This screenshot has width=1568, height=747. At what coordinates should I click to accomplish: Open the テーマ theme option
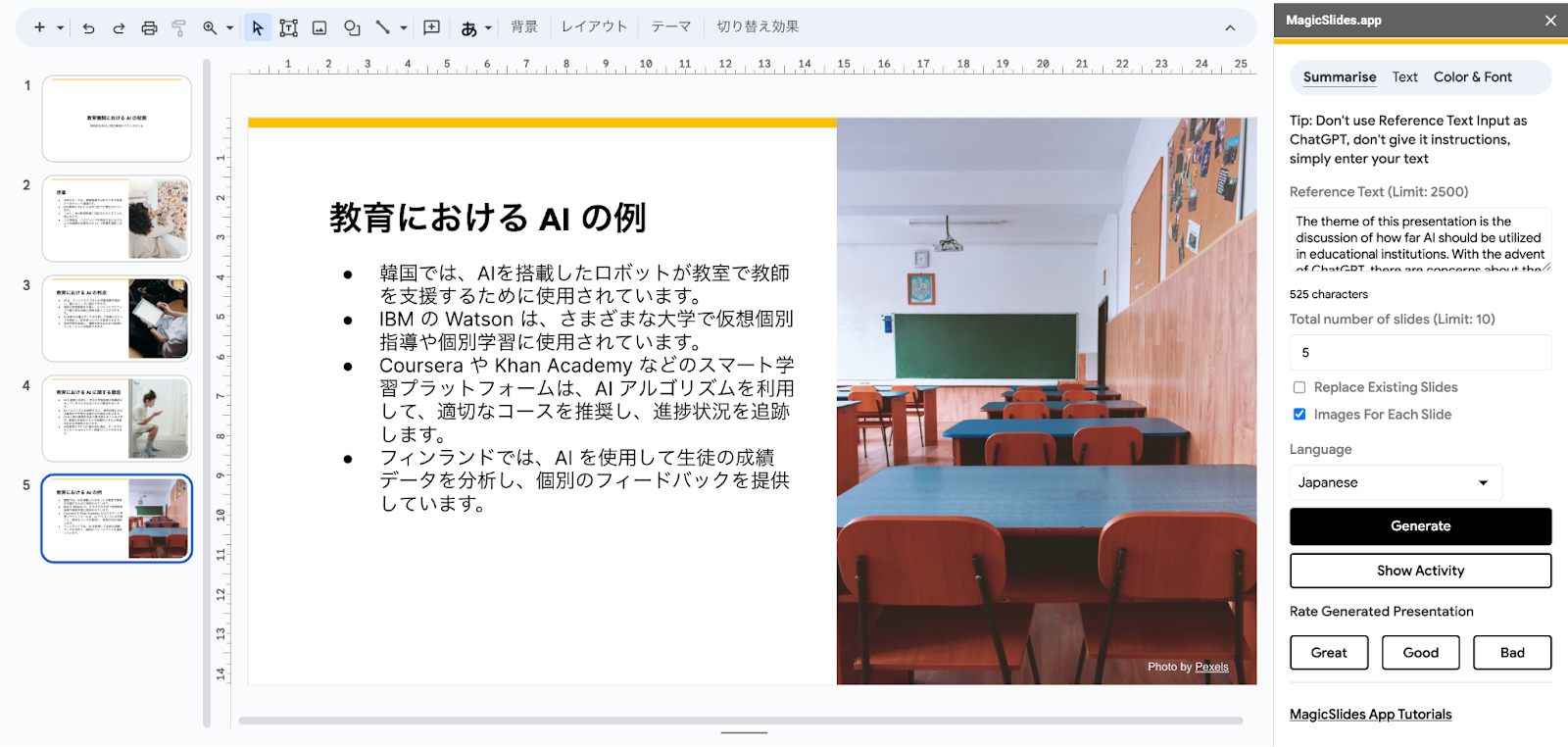[671, 27]
